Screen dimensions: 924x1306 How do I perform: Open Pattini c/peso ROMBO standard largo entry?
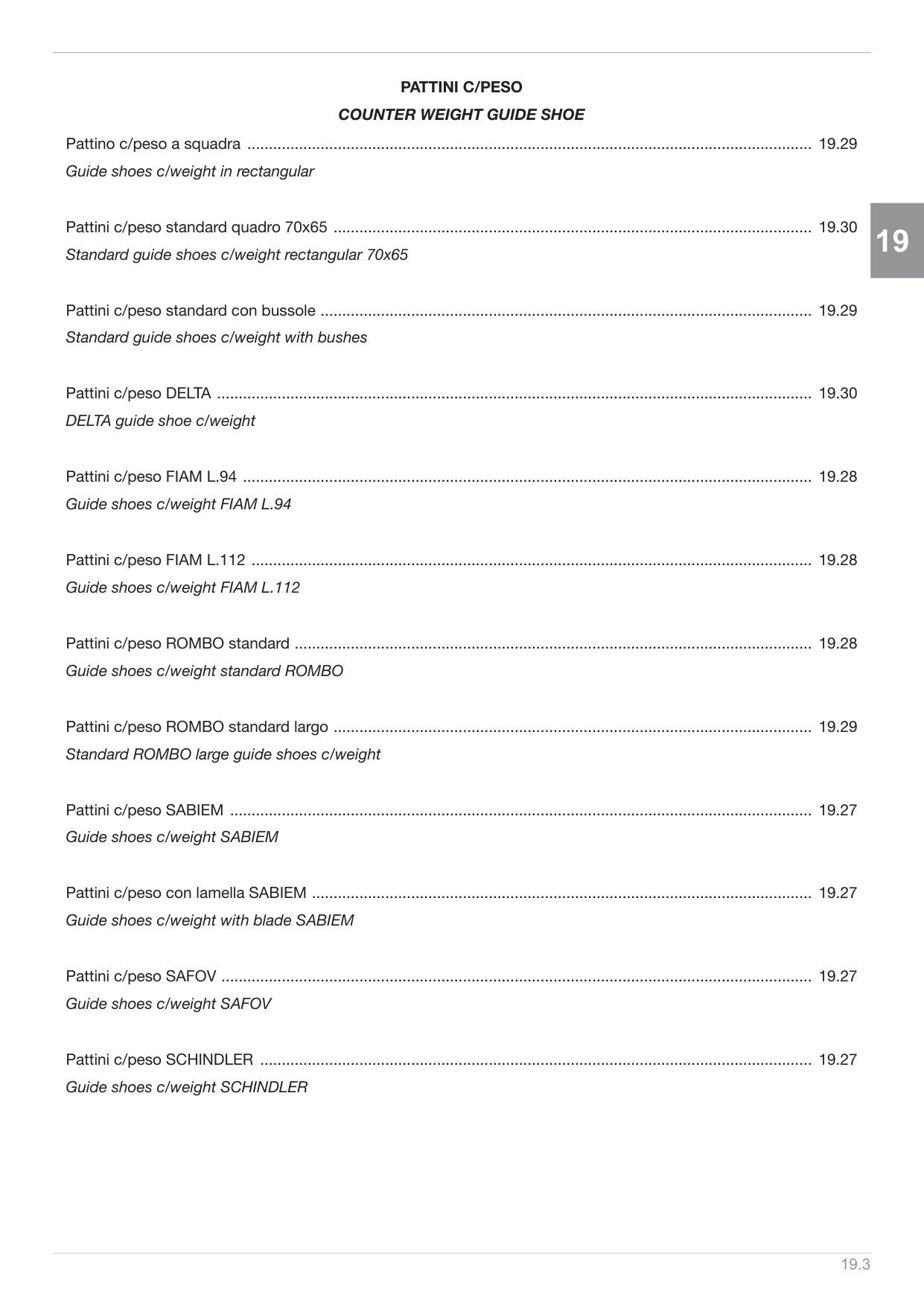point(461,727)
